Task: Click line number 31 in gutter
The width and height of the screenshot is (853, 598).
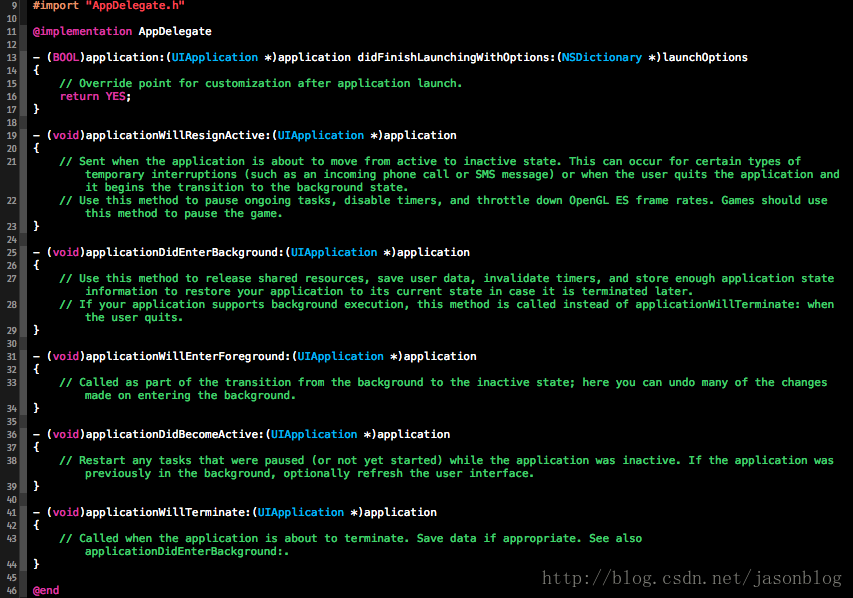Action: (x=11, y=356)
